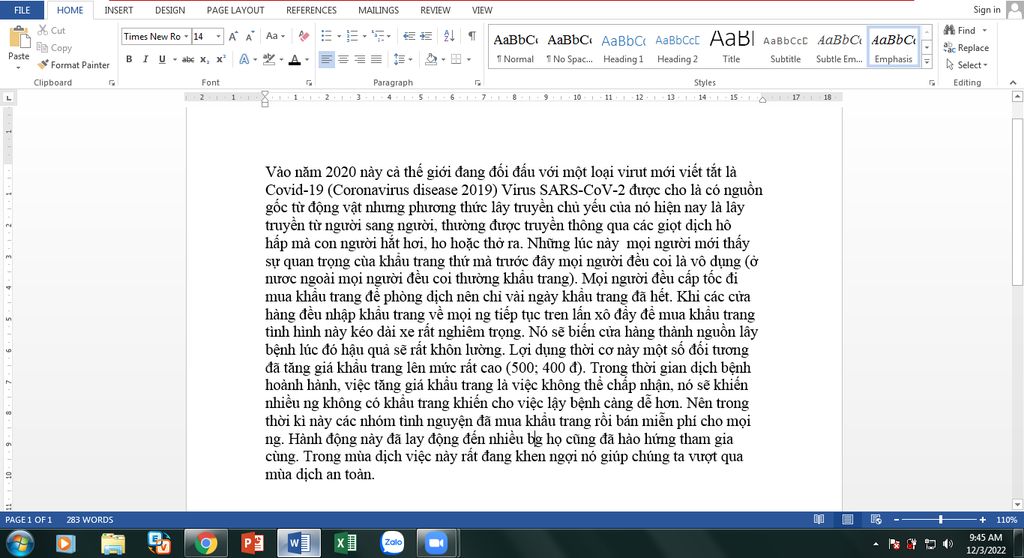This screenshot has height=558, width=1024.
Task: Toggle Italic formatting
Action: click(145, 59)
